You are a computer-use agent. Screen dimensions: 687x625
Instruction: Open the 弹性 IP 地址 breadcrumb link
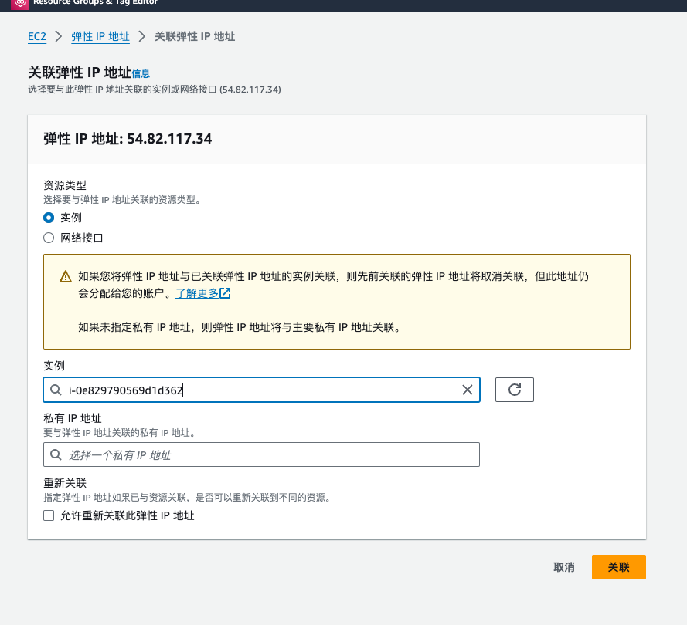pyautogui.click(x=100, y=36)
